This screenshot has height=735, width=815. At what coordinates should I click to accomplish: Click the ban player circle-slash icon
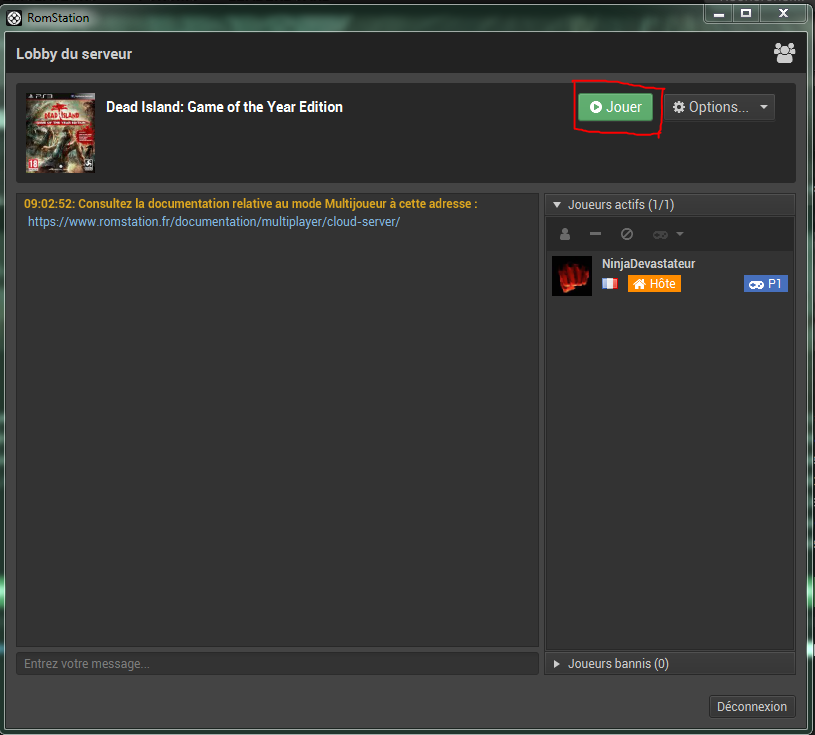click(x=627, y=234)
